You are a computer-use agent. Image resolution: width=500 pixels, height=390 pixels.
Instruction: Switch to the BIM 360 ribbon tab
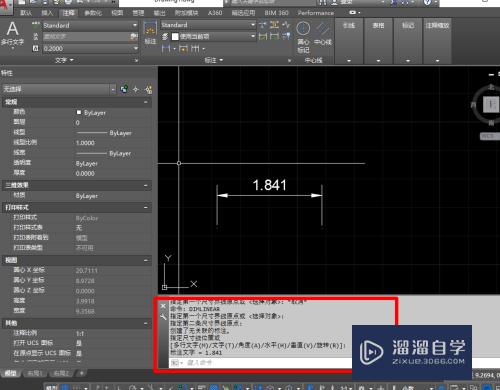[276, 13]
